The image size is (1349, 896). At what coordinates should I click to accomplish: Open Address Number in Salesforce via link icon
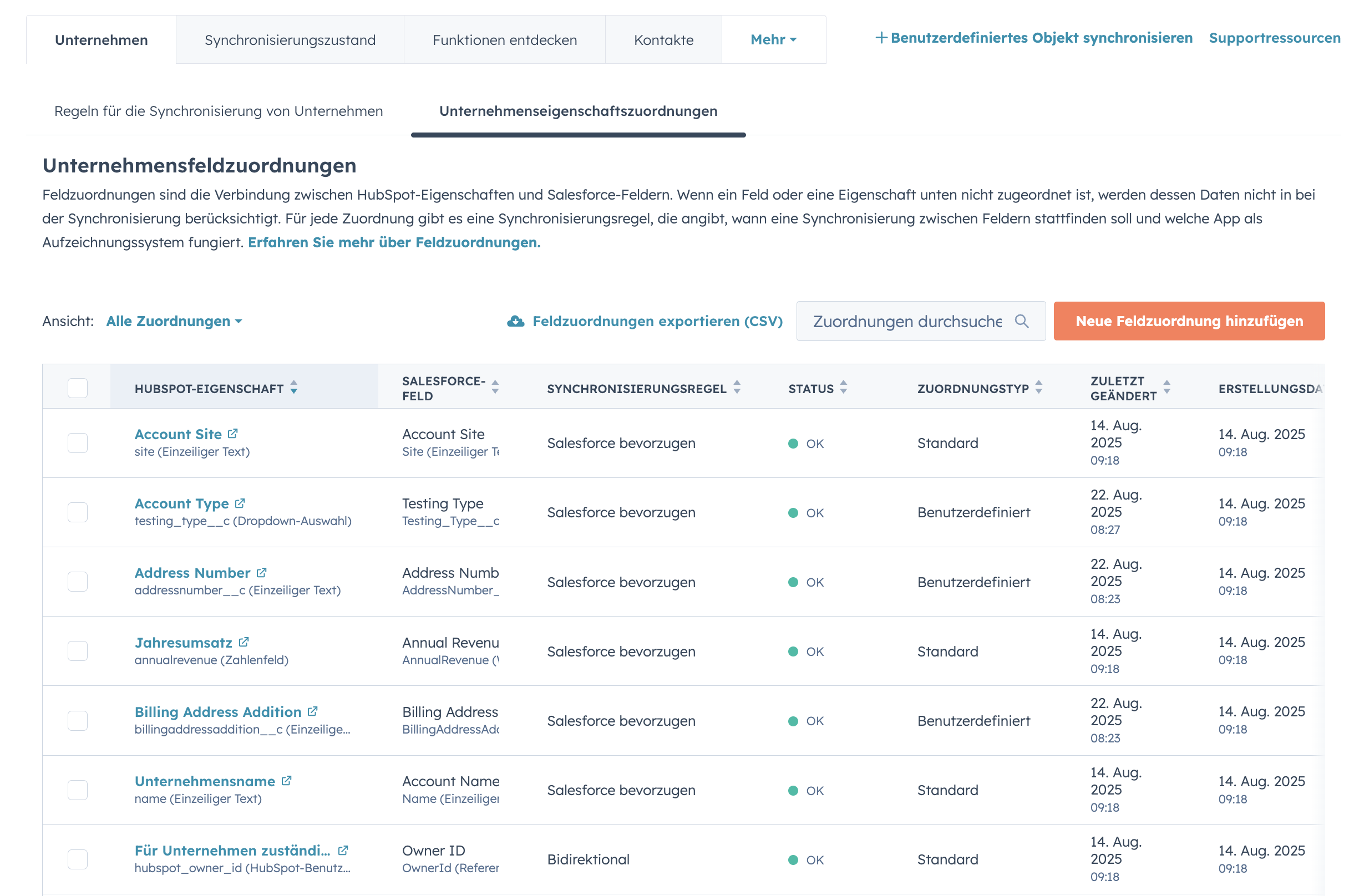pyautogui.click(x=262, y=572)
